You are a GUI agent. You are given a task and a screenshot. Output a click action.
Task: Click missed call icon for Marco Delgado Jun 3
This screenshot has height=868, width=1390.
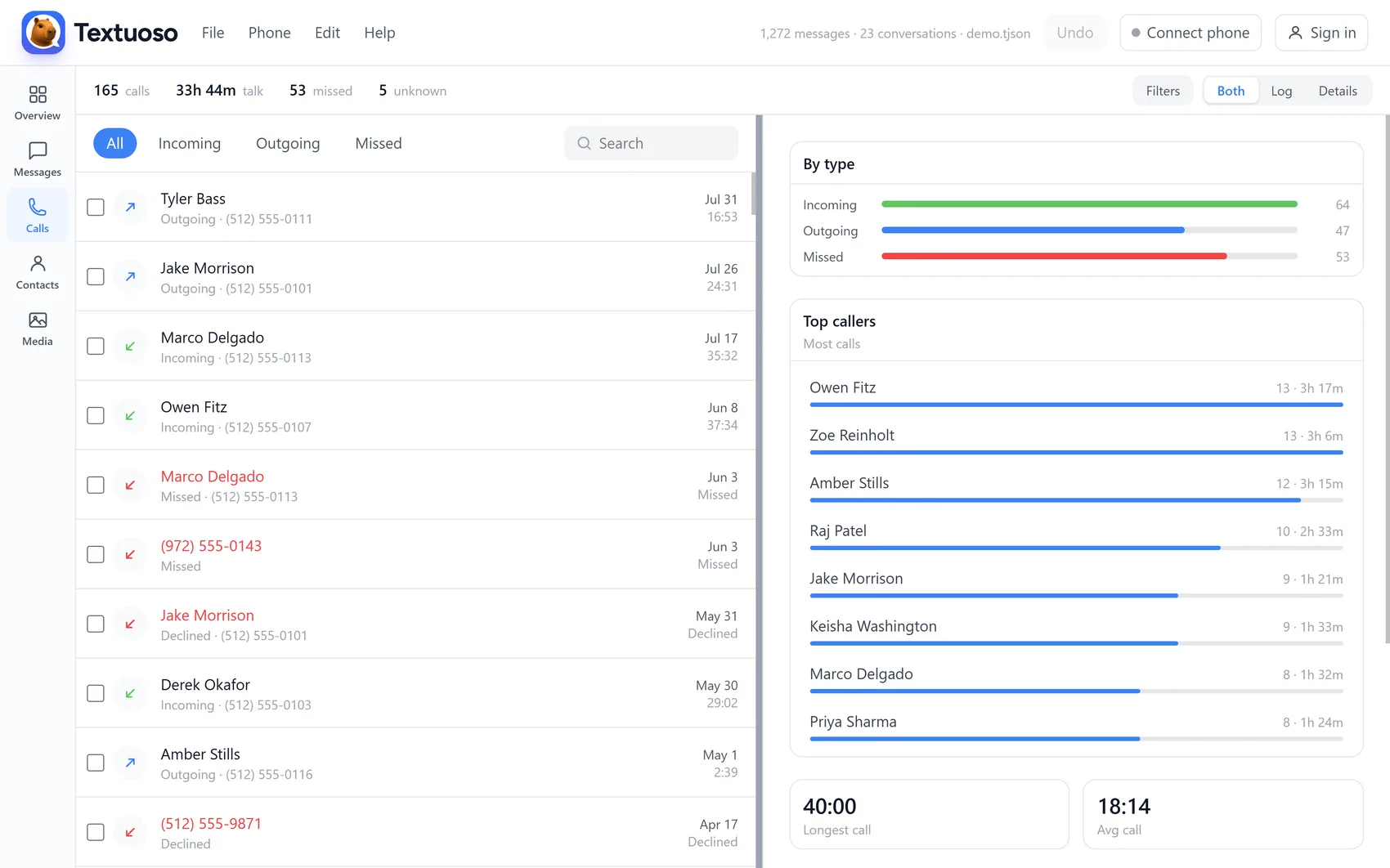pos(130,485)
